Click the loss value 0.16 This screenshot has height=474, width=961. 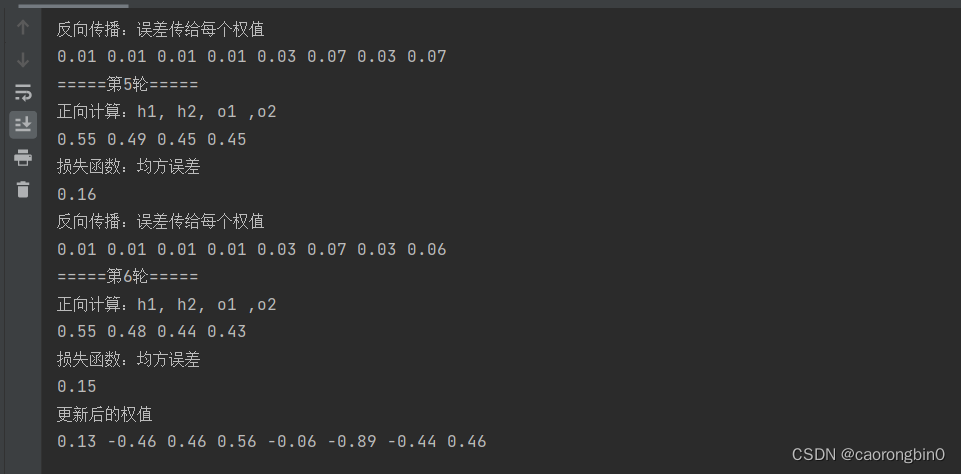pyautogui.click(x=77, y=194)
